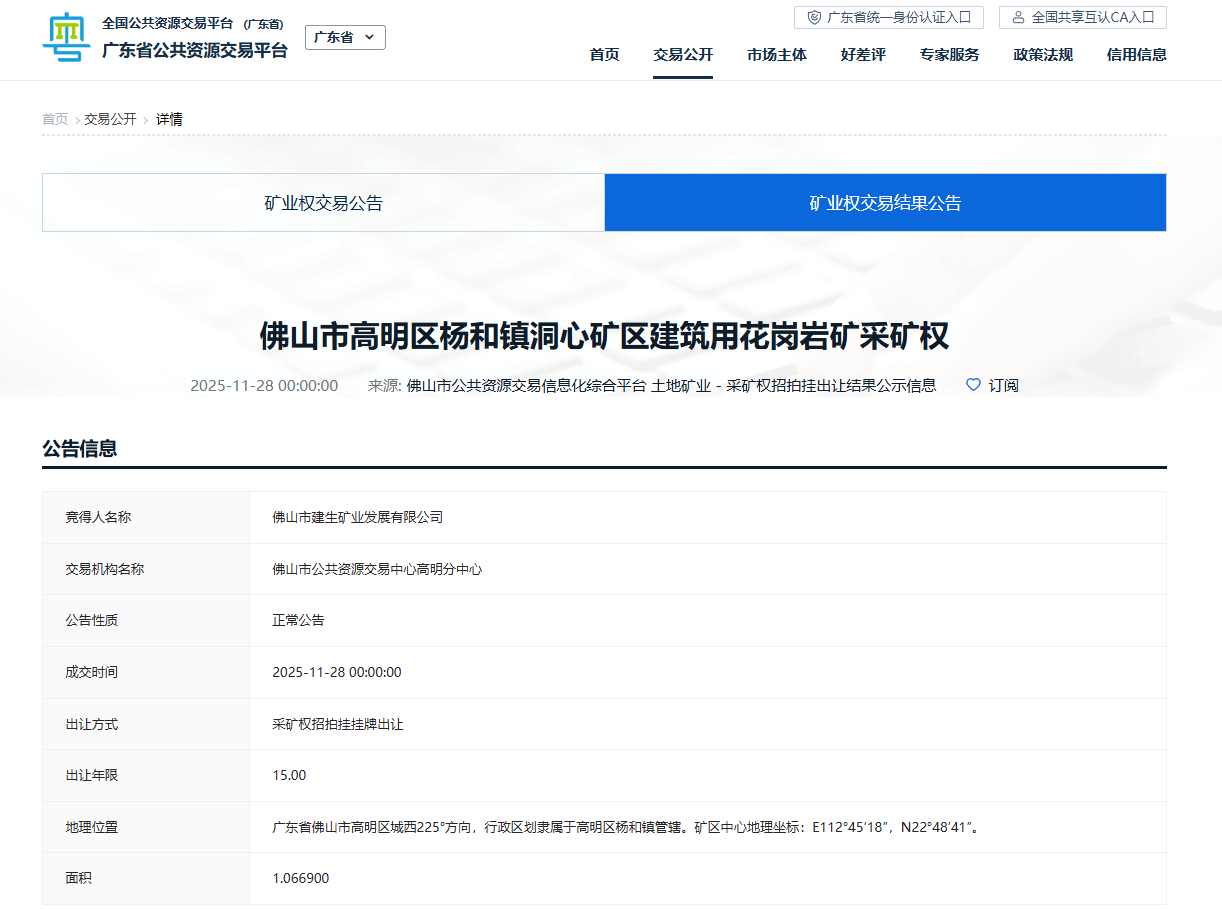Open 政策法规 in the top menu
The image size is (1222, 909).
click(x=1043, y=55)
